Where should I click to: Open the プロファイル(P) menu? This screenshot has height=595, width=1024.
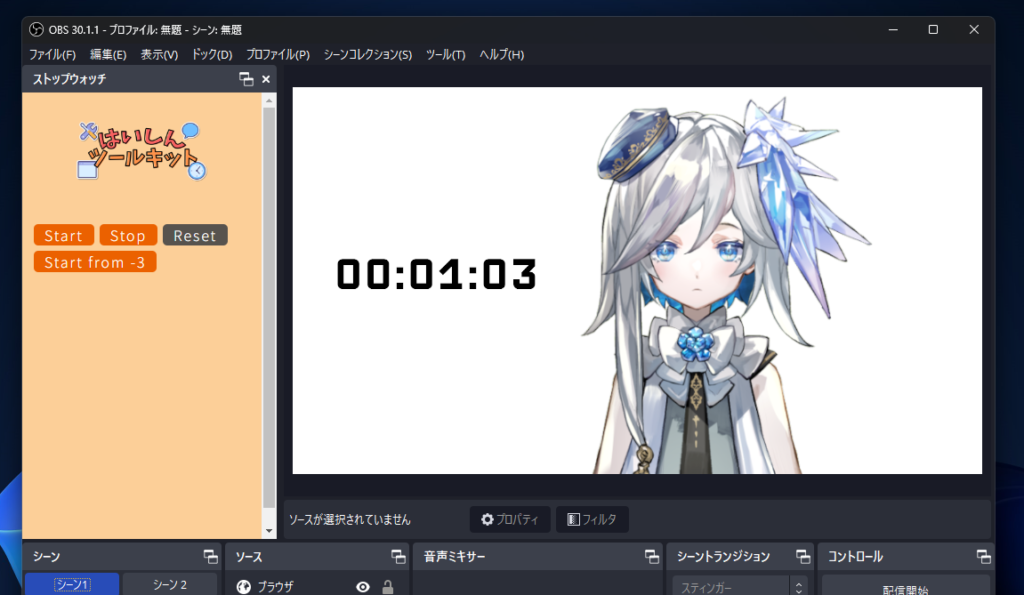tap(278, 55)
